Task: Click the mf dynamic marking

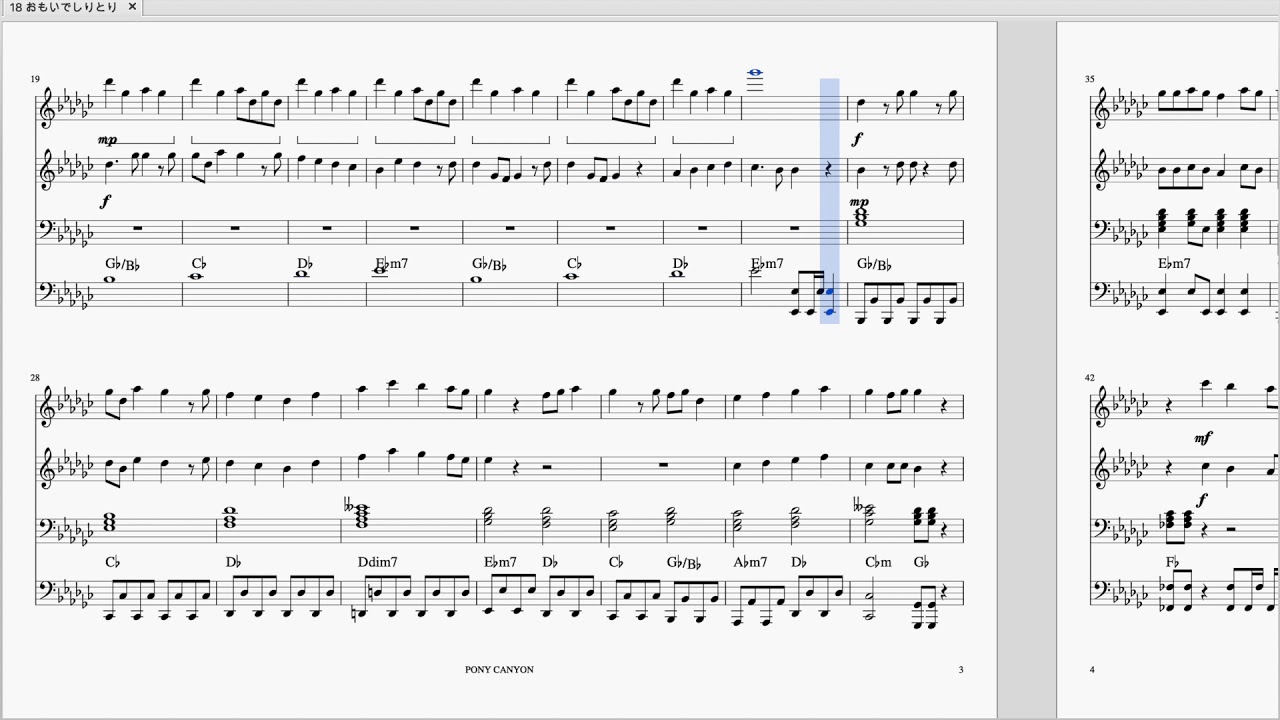Action: 1203,438
